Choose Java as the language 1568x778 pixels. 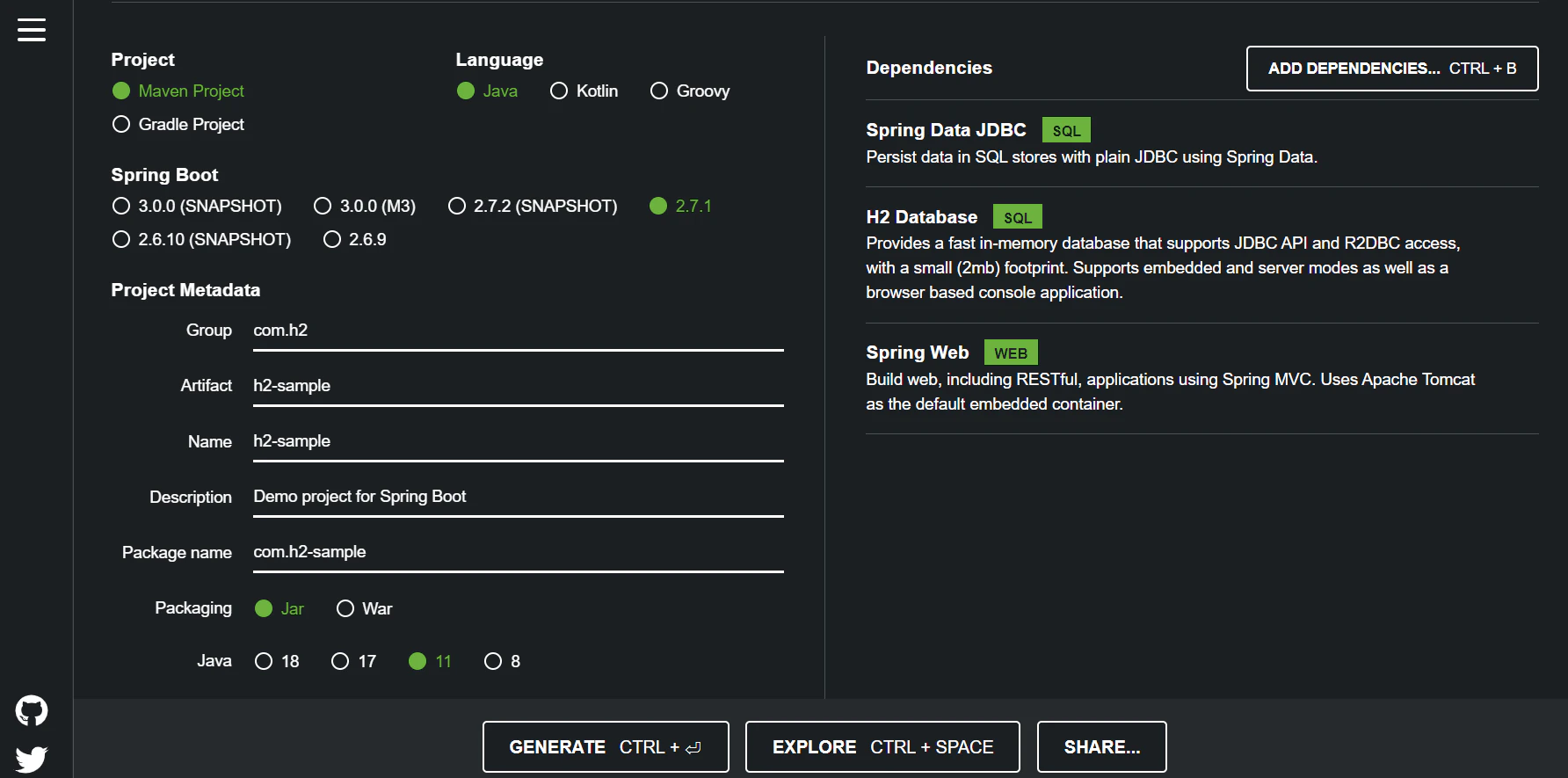pos(488,91)
